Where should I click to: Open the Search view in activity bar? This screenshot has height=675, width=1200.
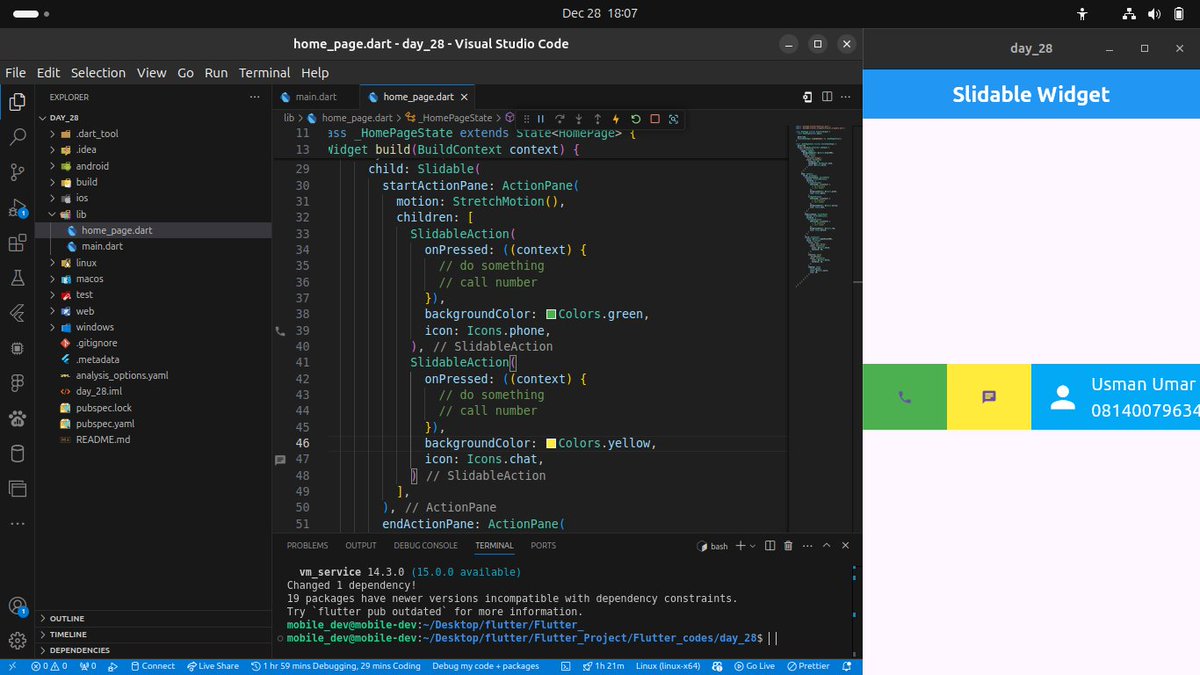pyautogui.click(x=17, y=138)
